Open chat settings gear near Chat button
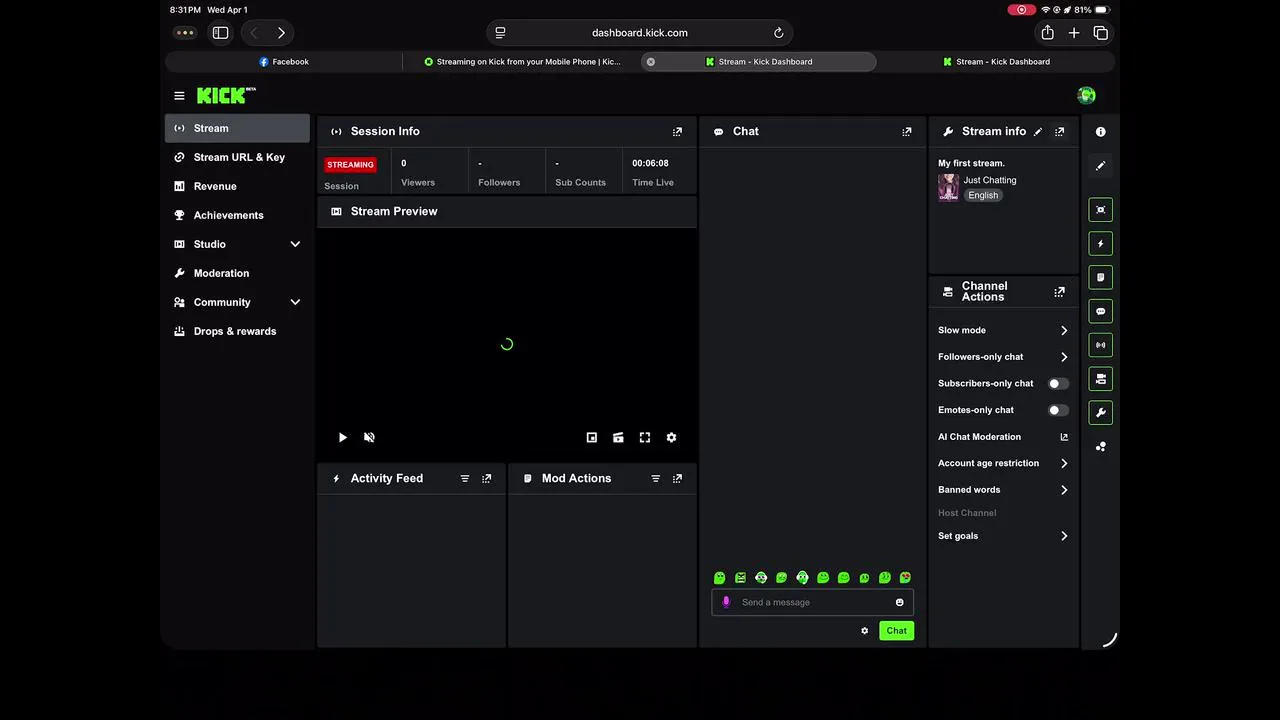 [865, 631]
